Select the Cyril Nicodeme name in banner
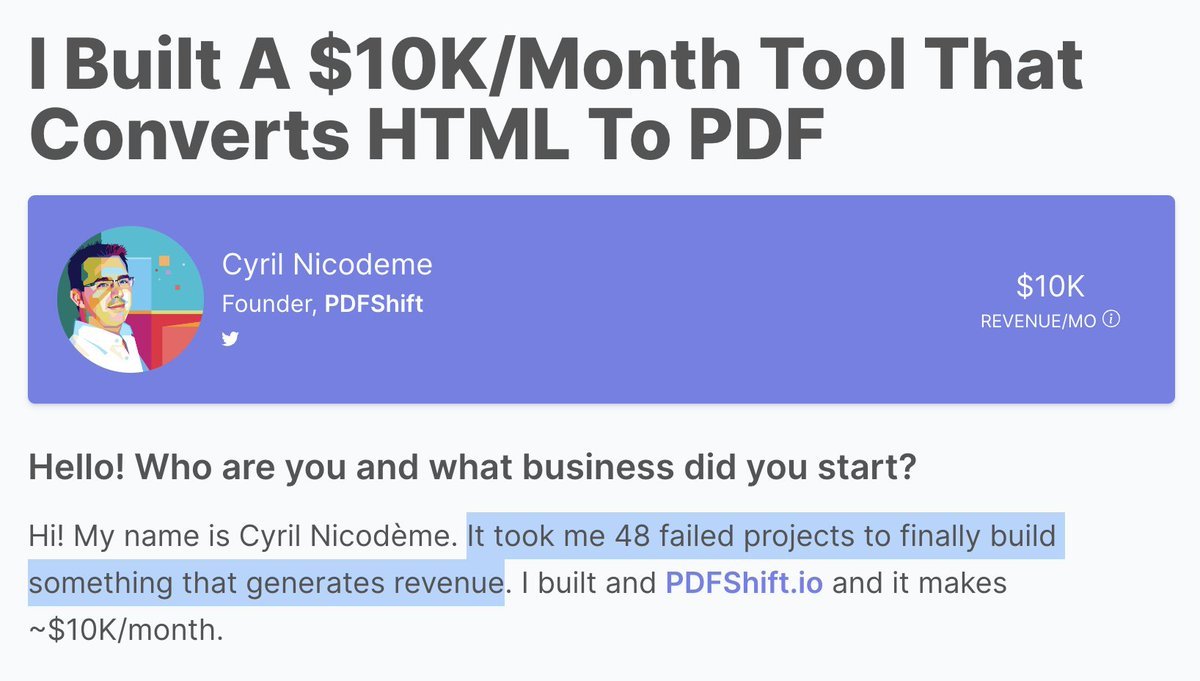The height and width of the screenshot is (681, 1200). tap(327, 264)
